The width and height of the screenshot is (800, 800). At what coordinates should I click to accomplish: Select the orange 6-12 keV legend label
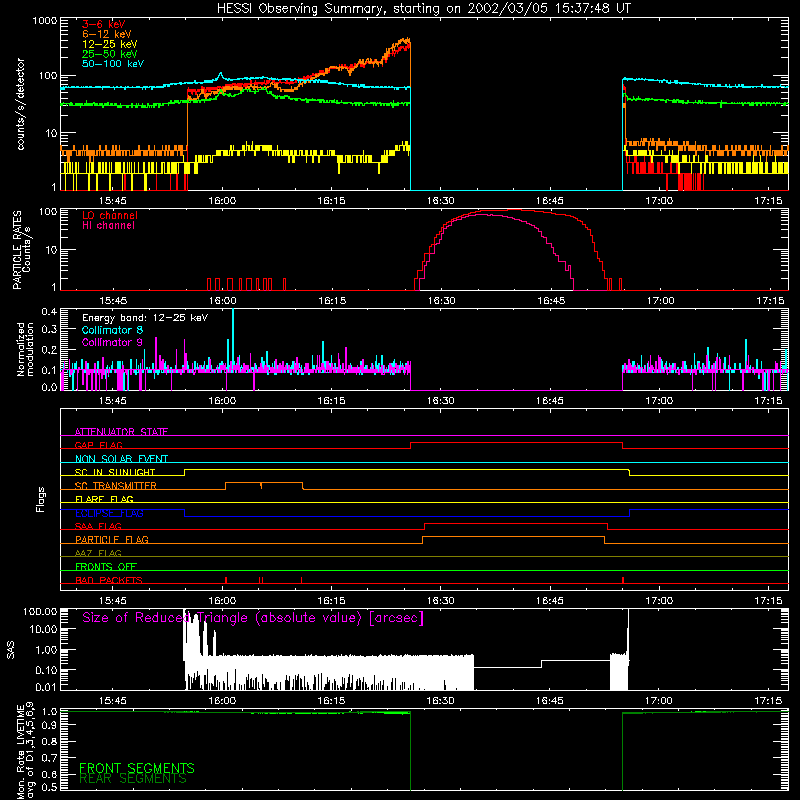[x=107, y=34]
